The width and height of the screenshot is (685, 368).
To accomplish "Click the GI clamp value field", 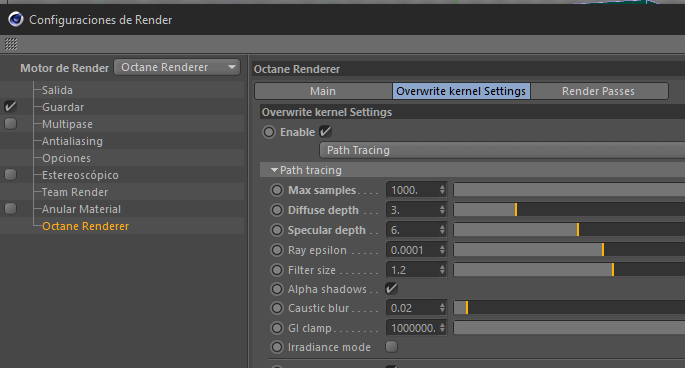I will (x=412, y=328).
